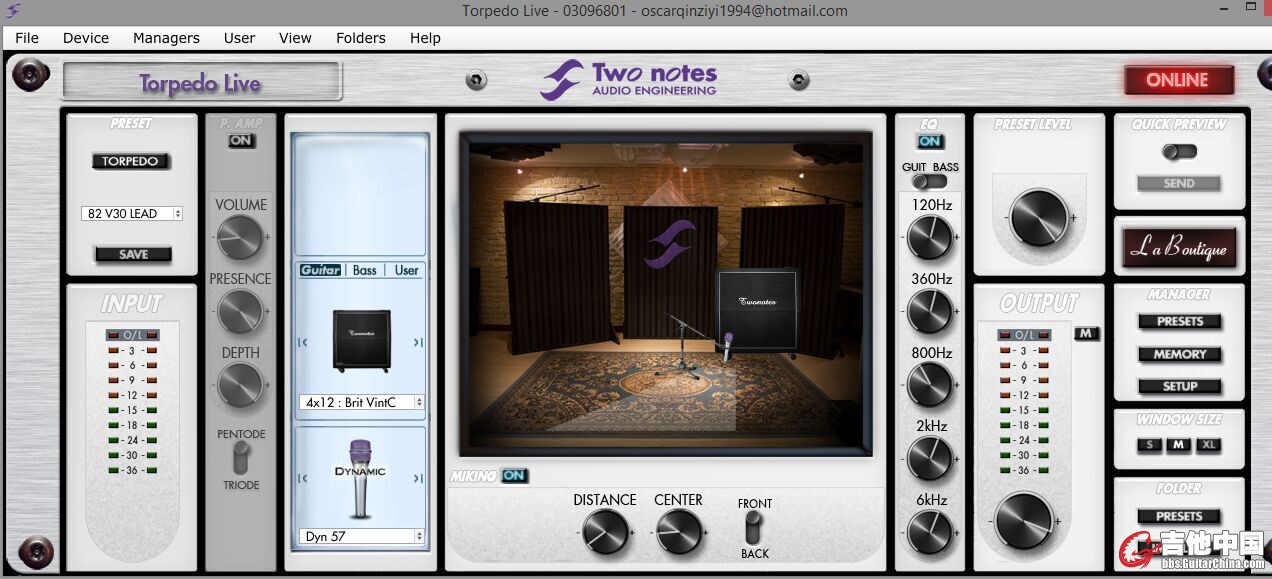Open the View menu
Image resolution: width=1272 pixels, height=579 pixels.
tap(295, 38)
